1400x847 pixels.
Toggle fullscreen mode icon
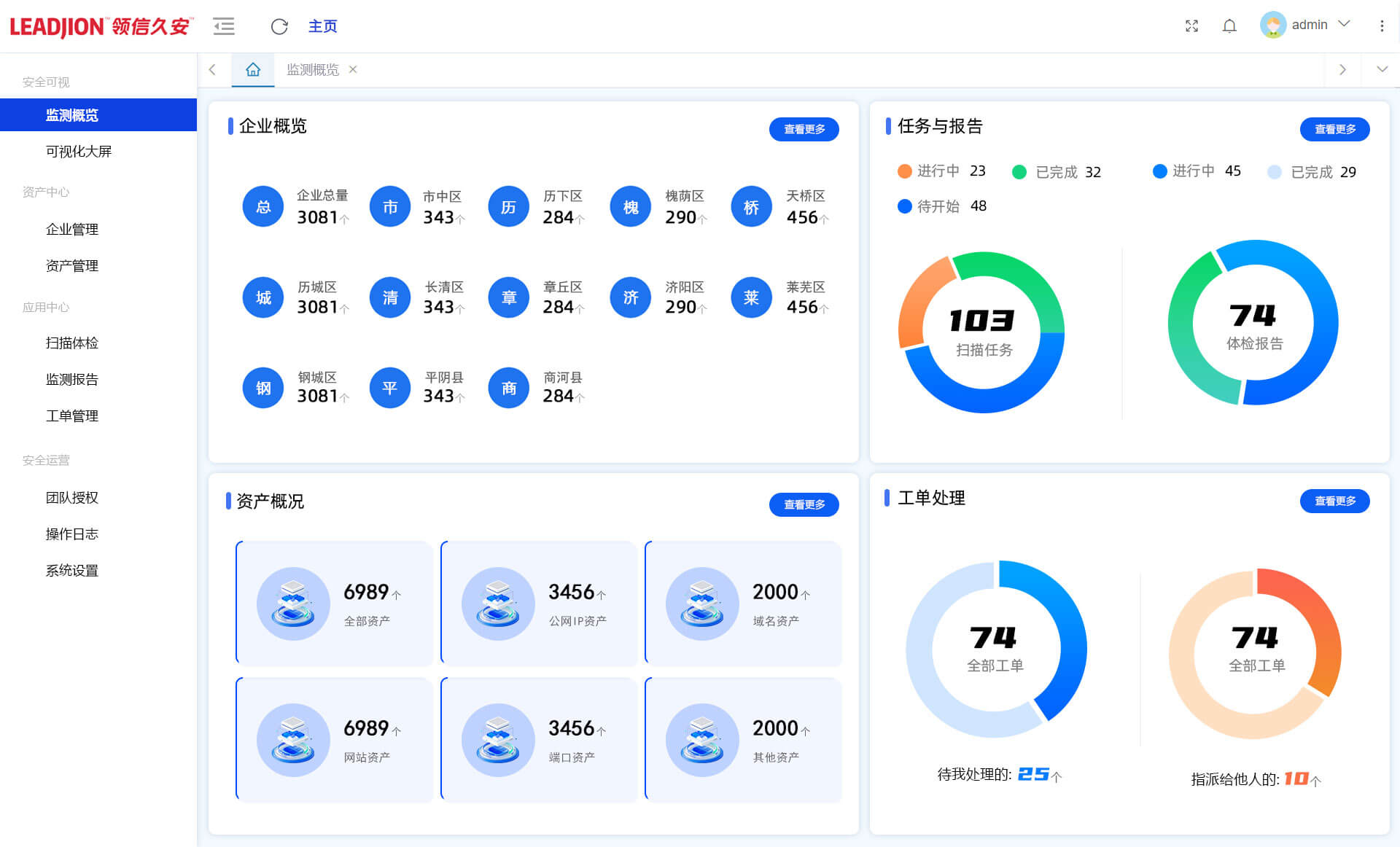pos(1191,26)
